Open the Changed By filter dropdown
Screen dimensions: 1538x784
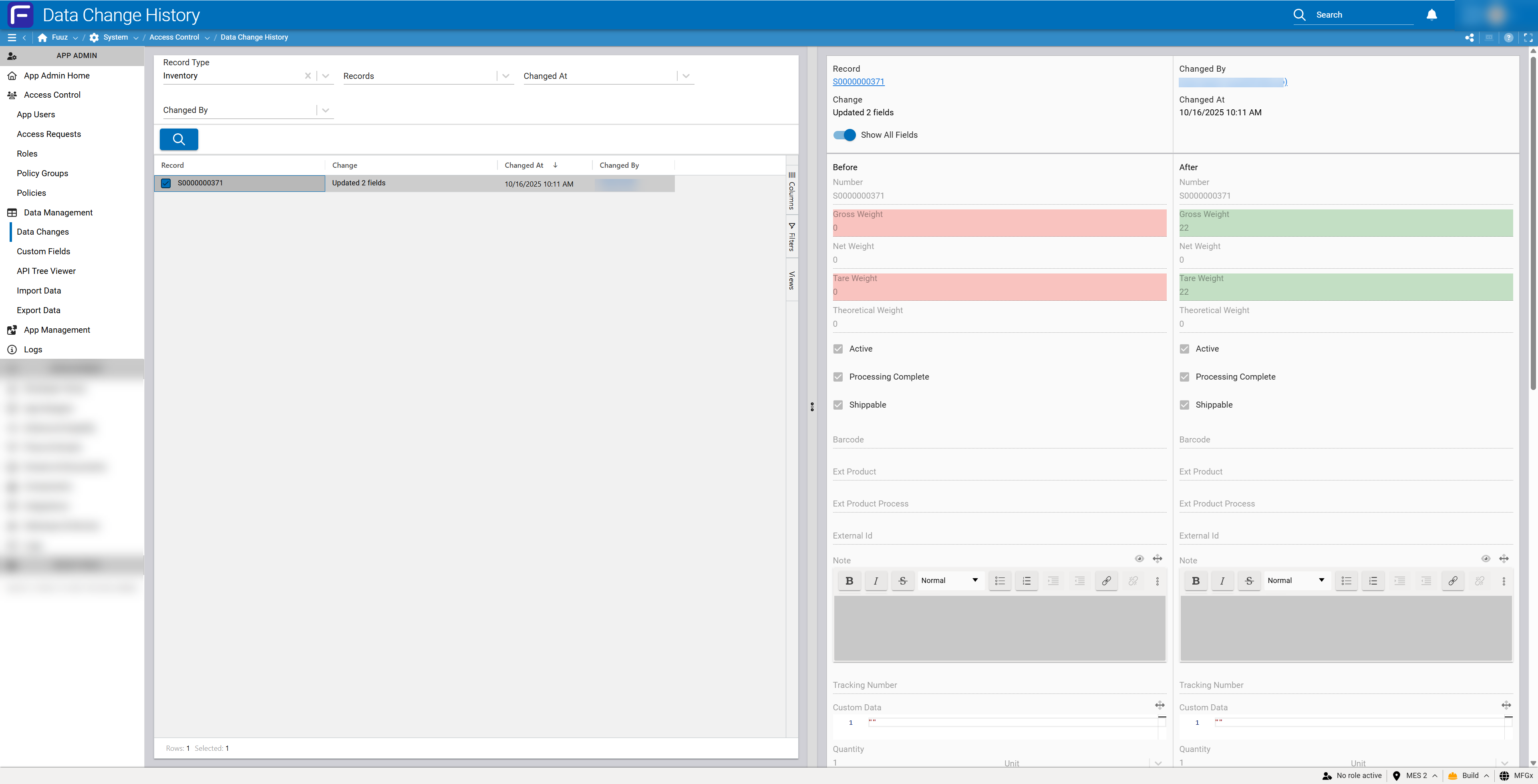click(325, 110)
